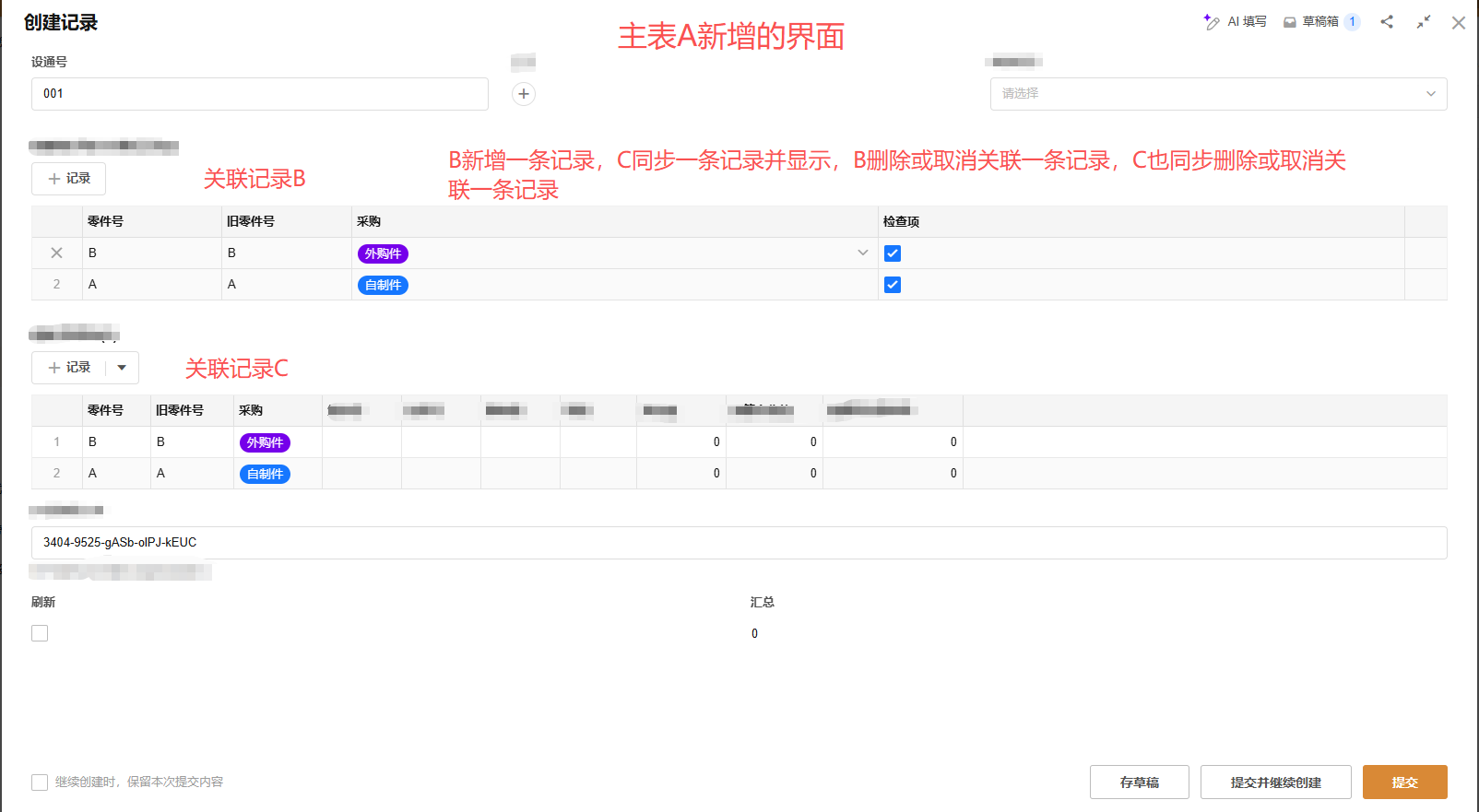Close the 创建记录 dialog
This screenshot has height=812, width=1479.
click(x=1459, y=23)
